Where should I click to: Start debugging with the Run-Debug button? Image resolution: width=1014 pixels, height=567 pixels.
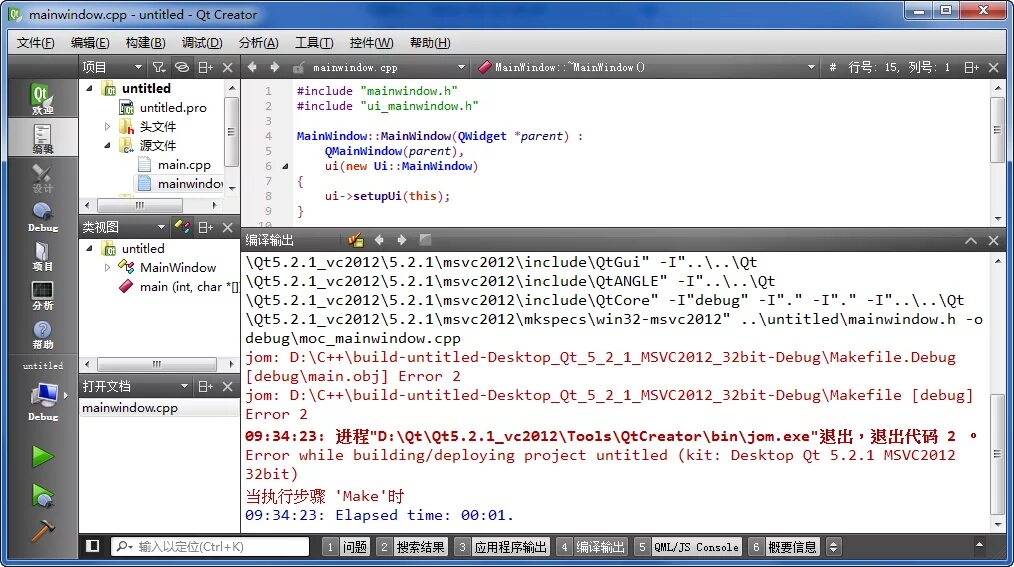tap(43, 495)
